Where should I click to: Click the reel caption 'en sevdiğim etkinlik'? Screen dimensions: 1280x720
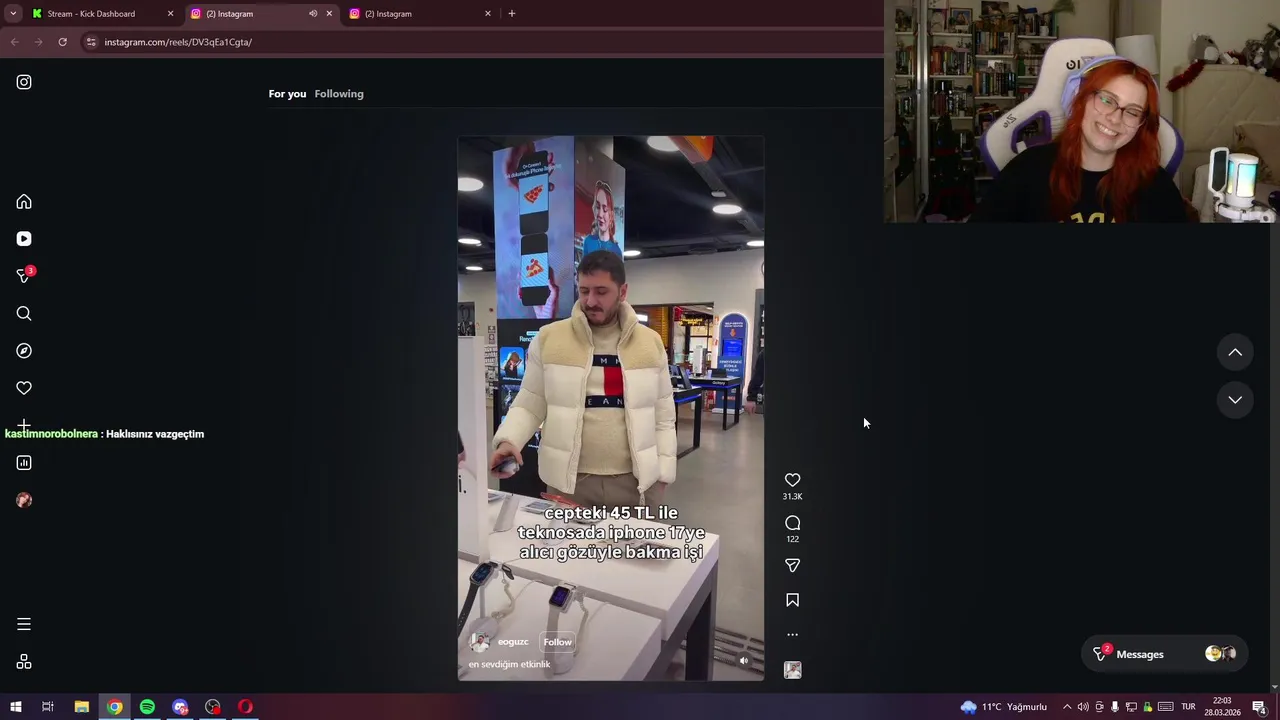(509, 664)
